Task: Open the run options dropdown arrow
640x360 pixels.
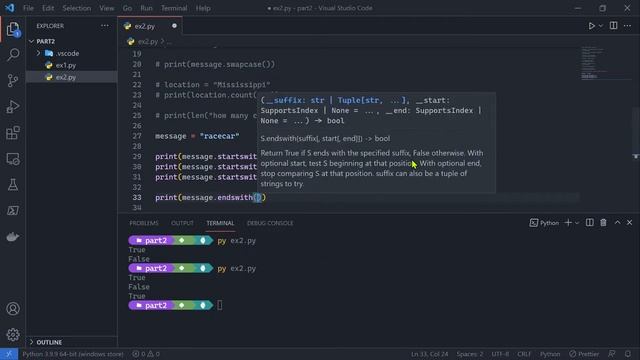Action: click(x=601, y=26)
